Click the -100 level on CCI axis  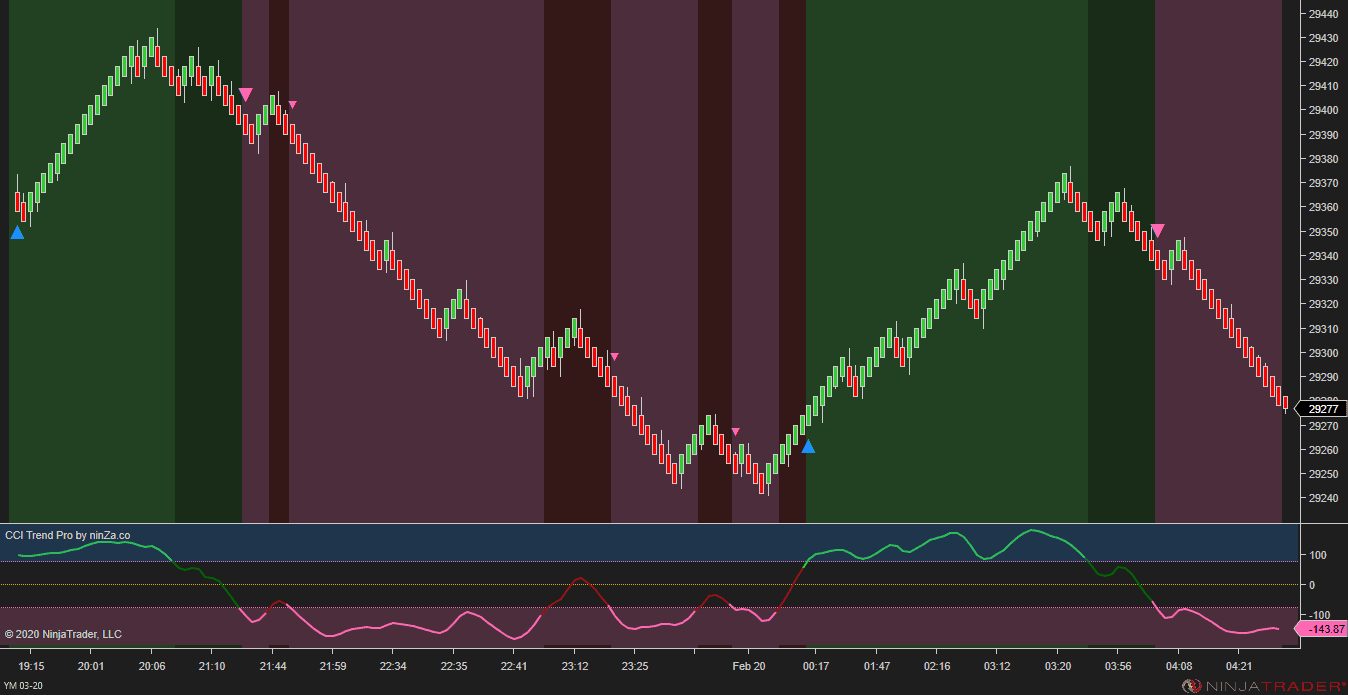click(x=1318, y=614)
